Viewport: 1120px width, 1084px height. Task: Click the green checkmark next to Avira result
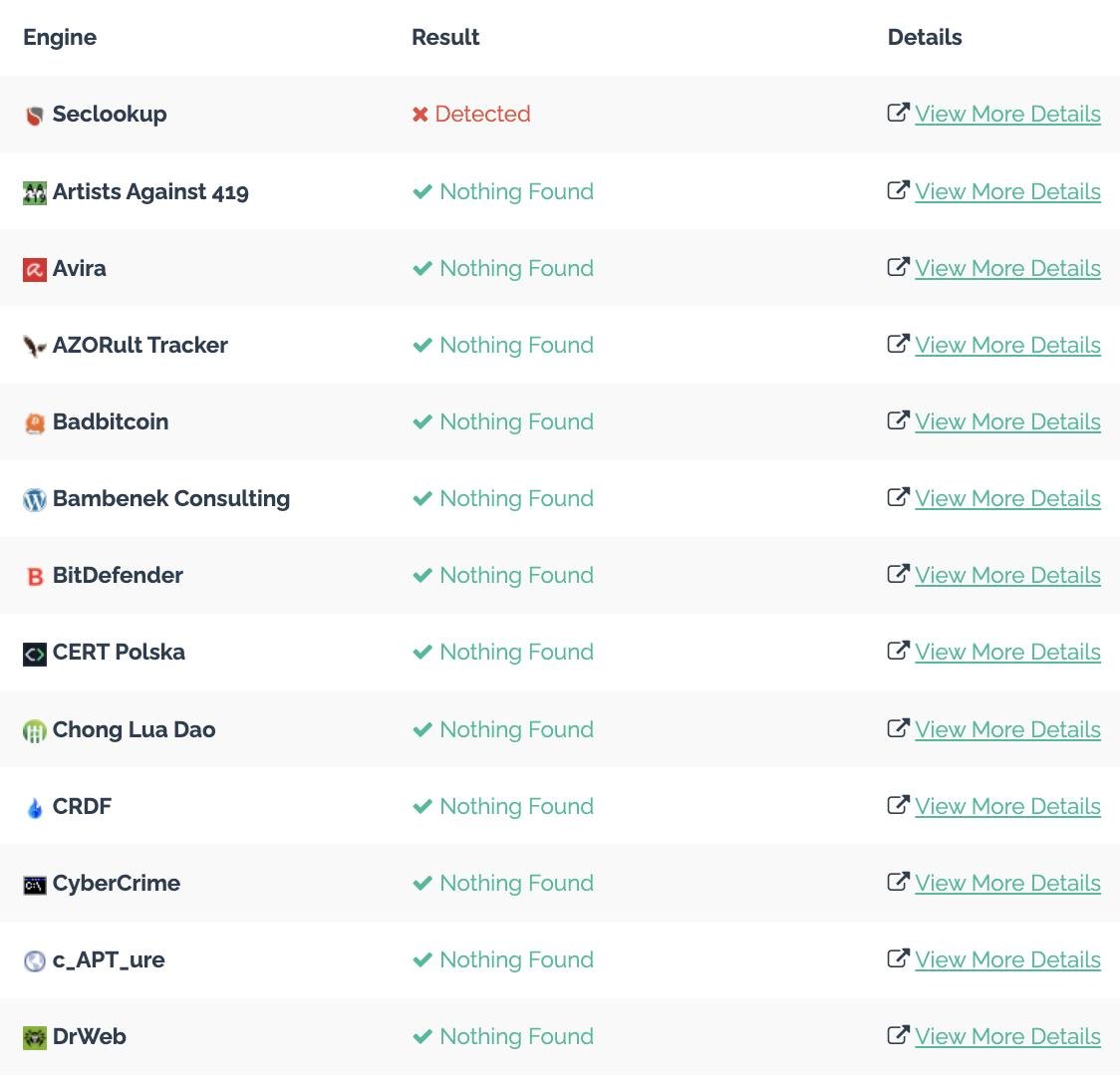pyautogui.click(x=421, y=267)
